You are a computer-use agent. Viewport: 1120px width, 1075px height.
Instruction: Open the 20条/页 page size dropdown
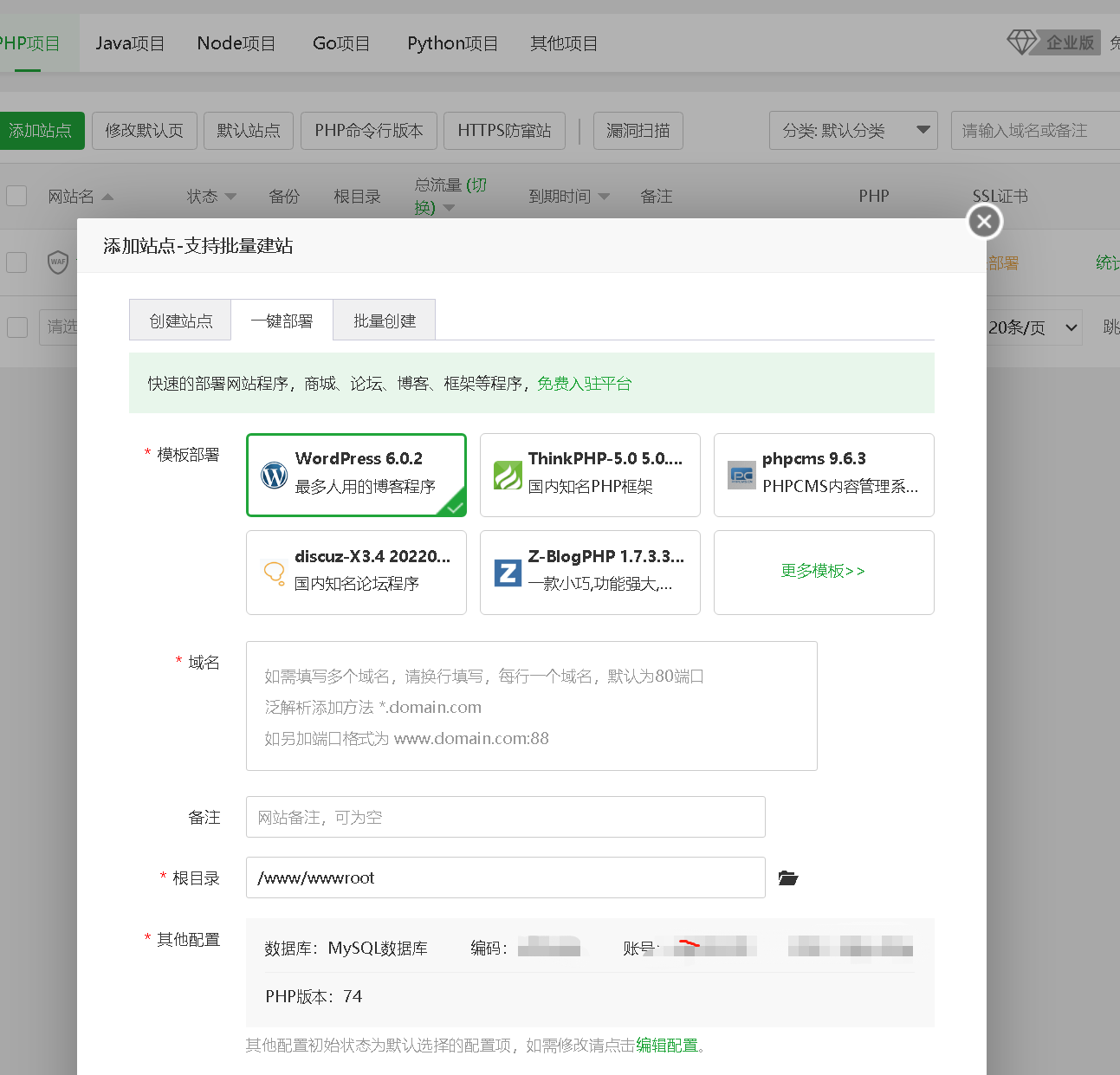click(x=1033, y=327)
